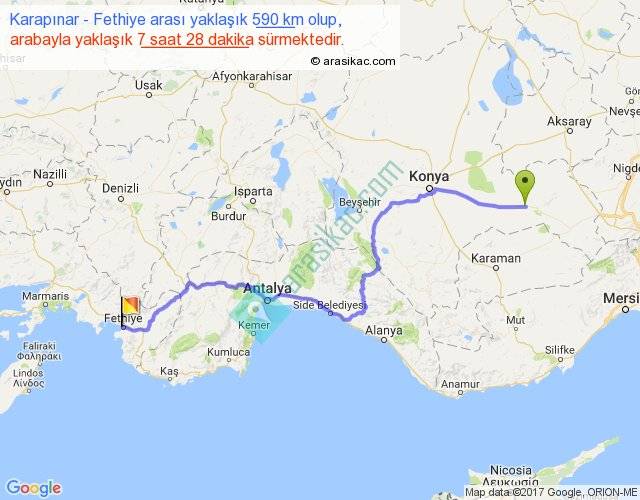Viewport: 640px width, 500px height.
Task: Click the Isparta city marker
Action: [x=253, y=201]
